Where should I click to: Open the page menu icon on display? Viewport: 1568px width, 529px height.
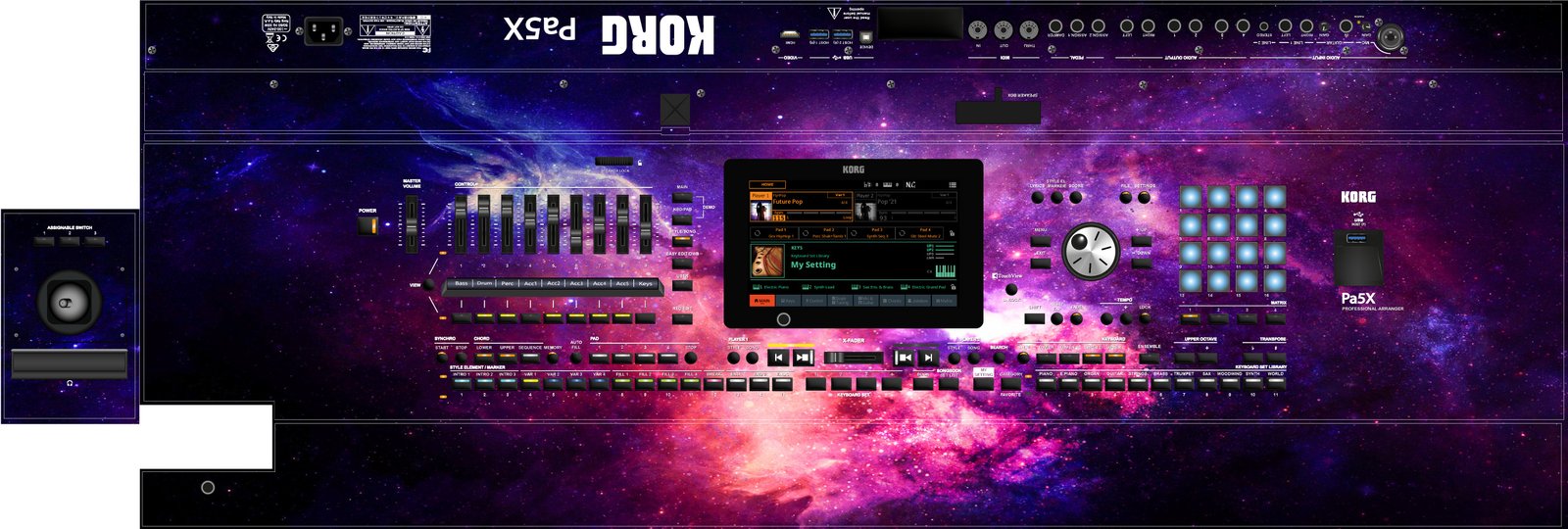(x=952, y=184)
